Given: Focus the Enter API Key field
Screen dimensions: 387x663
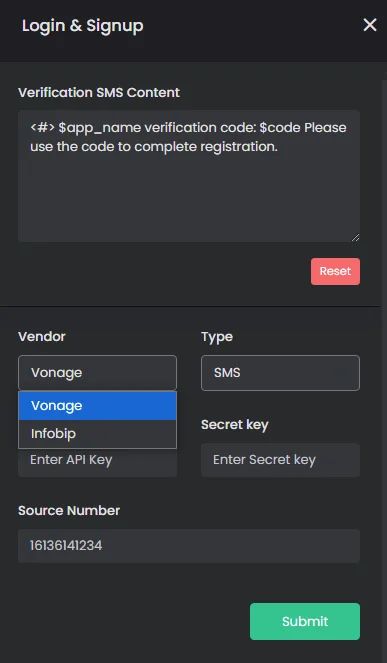Looking at the screenshot, I should [97, 463].
